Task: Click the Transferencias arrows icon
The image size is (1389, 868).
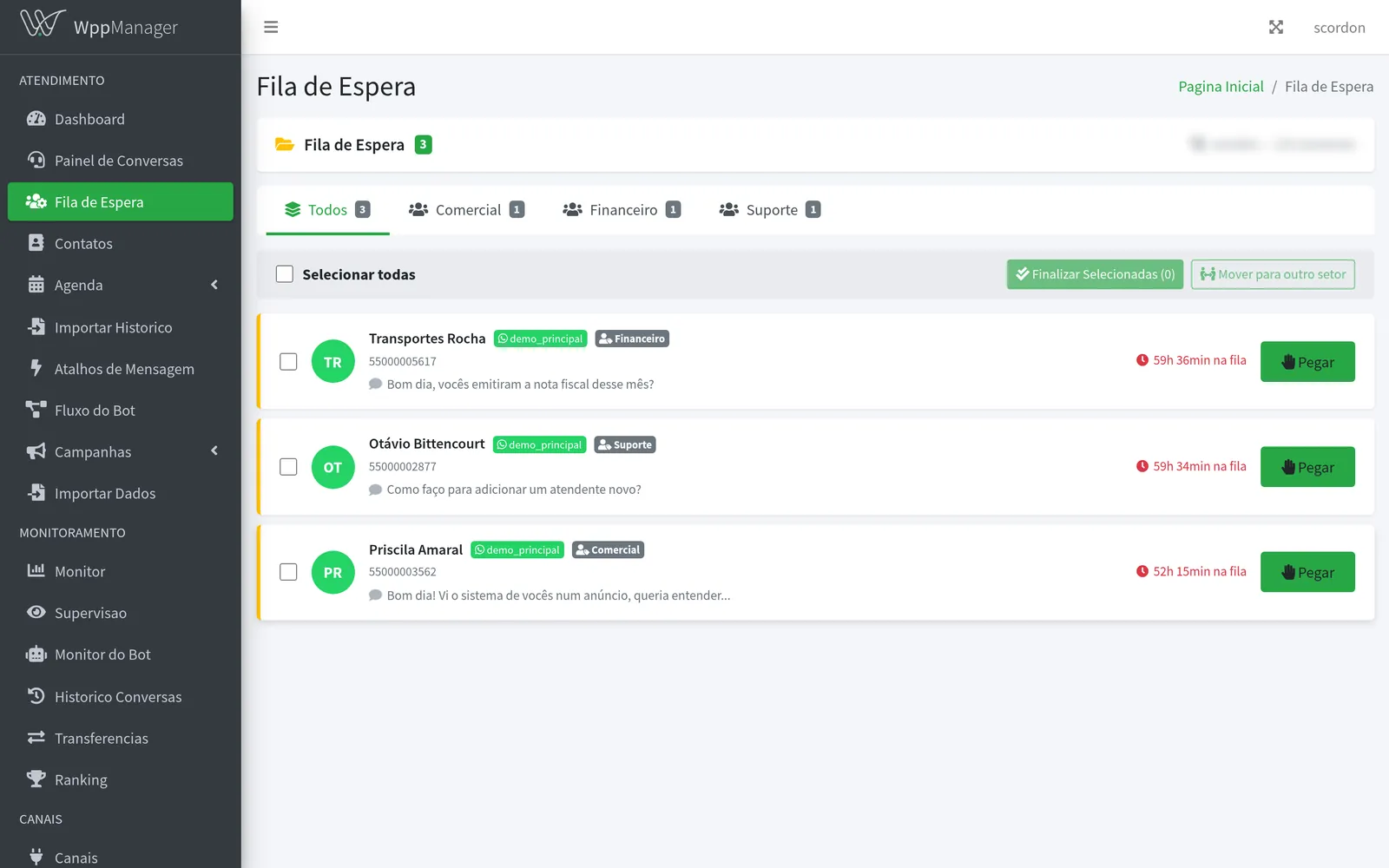Action: coord(36,738)
